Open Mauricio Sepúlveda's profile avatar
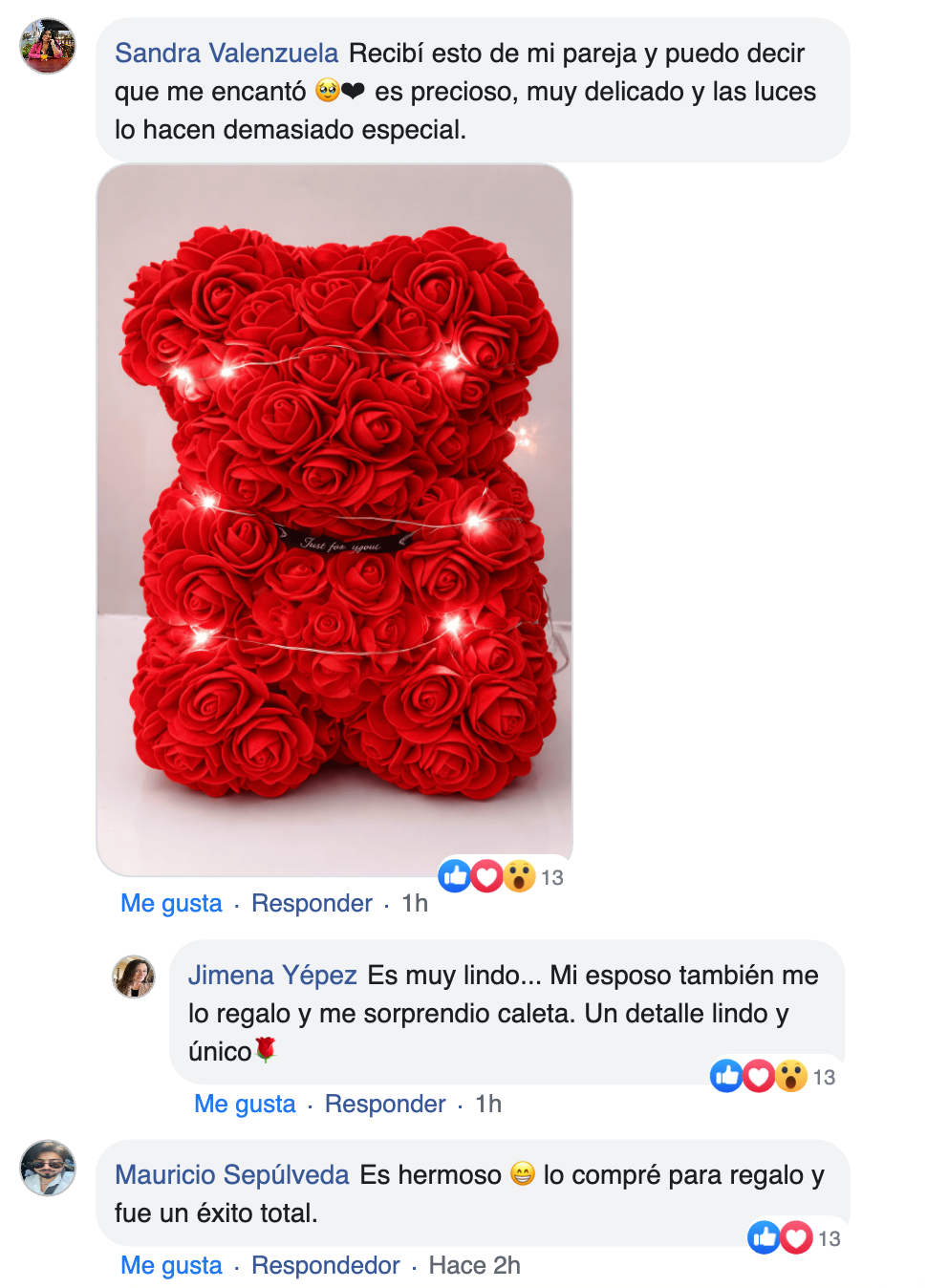The height and width of the screenshot is (1288, 927). point(48,1168)
